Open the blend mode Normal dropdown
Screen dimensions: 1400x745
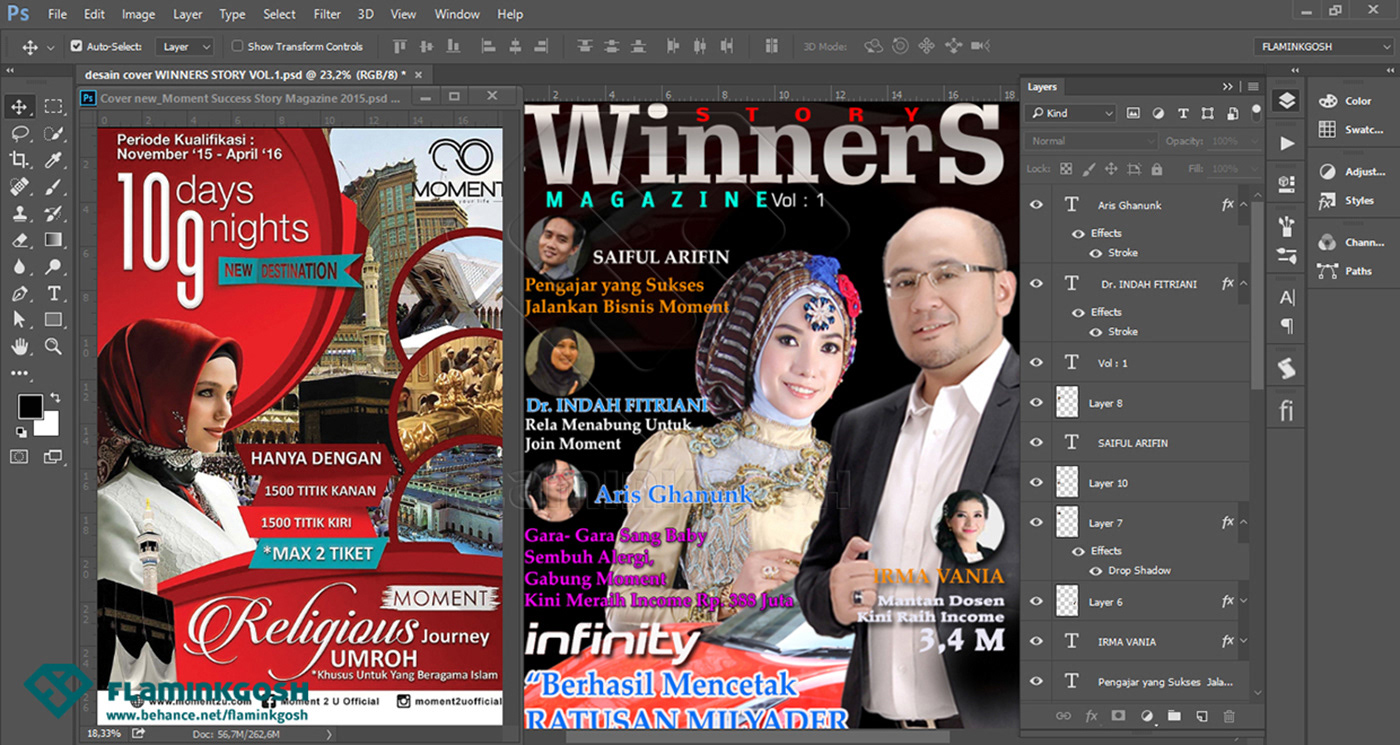click(1092, 141)
